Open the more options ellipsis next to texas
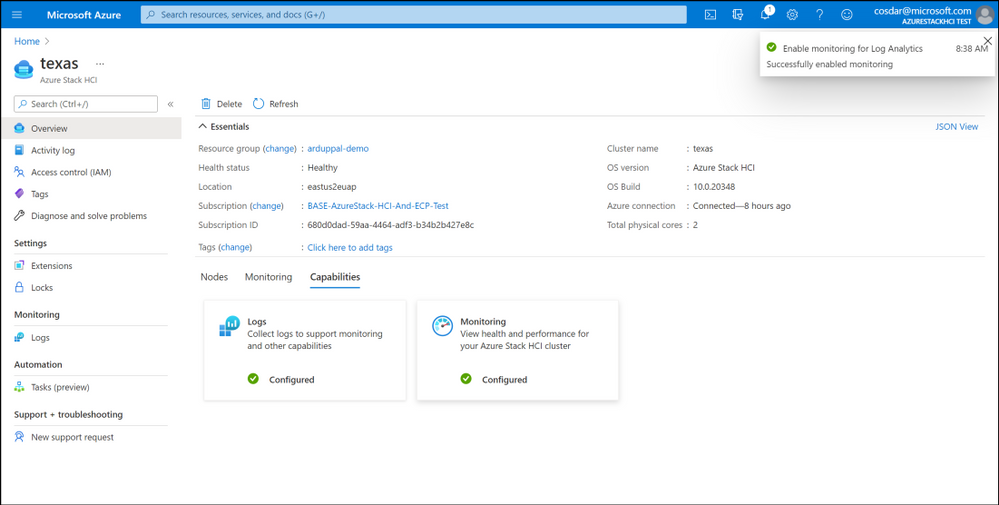The width and height of the screenshot is (999, 505). (100, 64)
